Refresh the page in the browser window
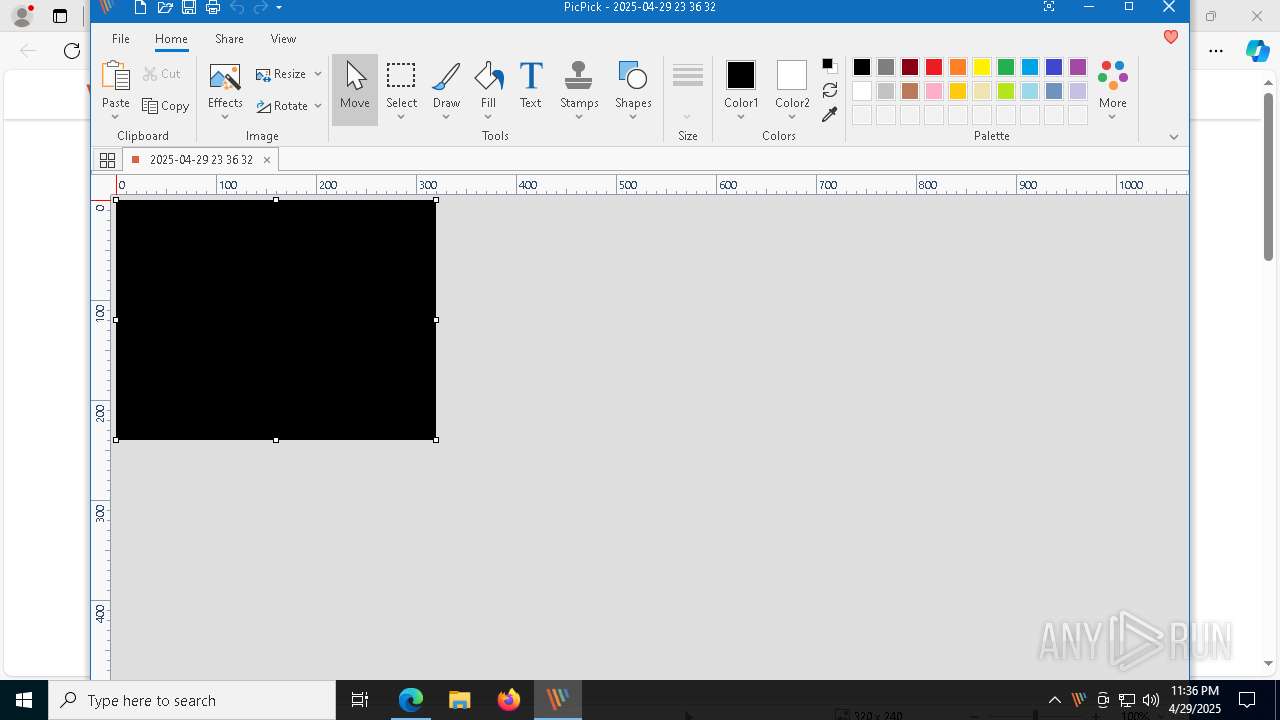 point(71,51)
